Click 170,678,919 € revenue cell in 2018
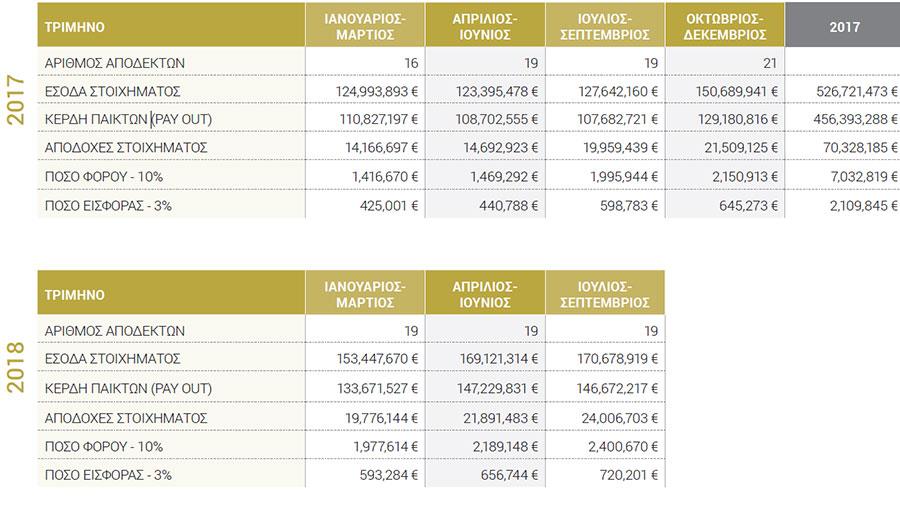Image resolution: width=900 pixels, height=506 pixels. click(x=605, y=359)
